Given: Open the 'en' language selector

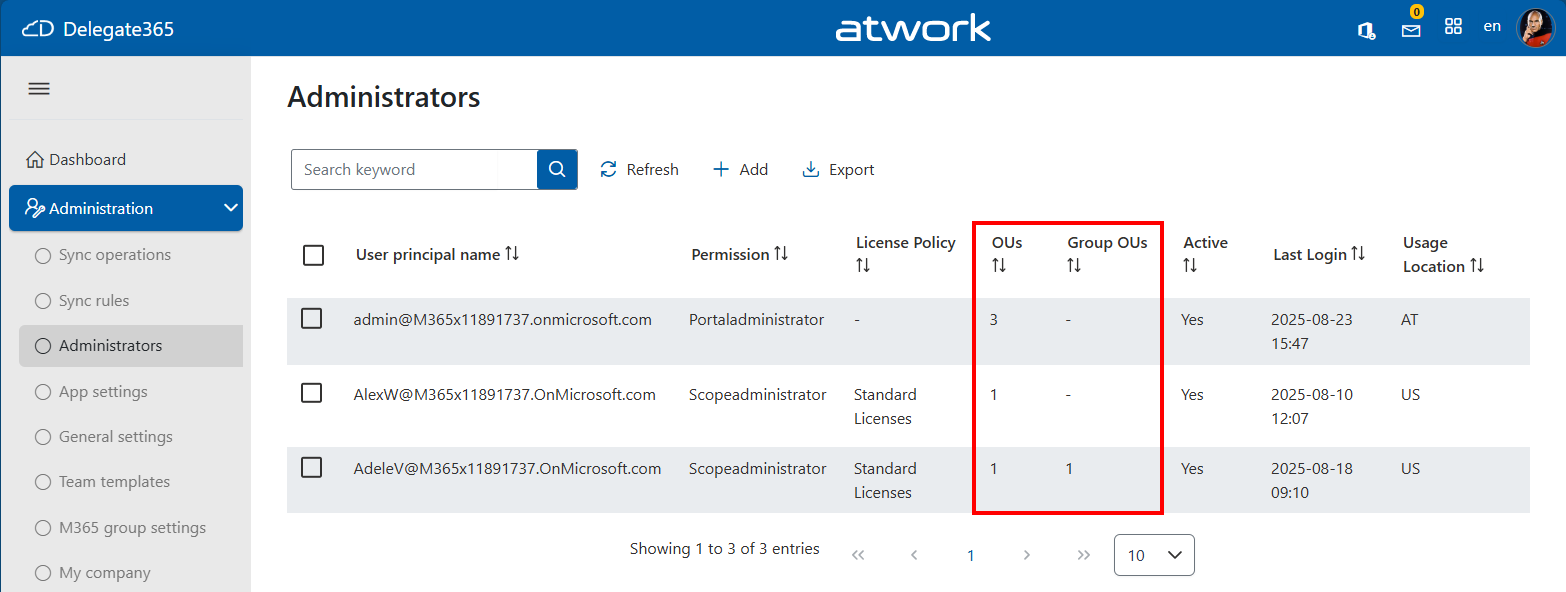Looking at the screenshot, I should 1492,26.
